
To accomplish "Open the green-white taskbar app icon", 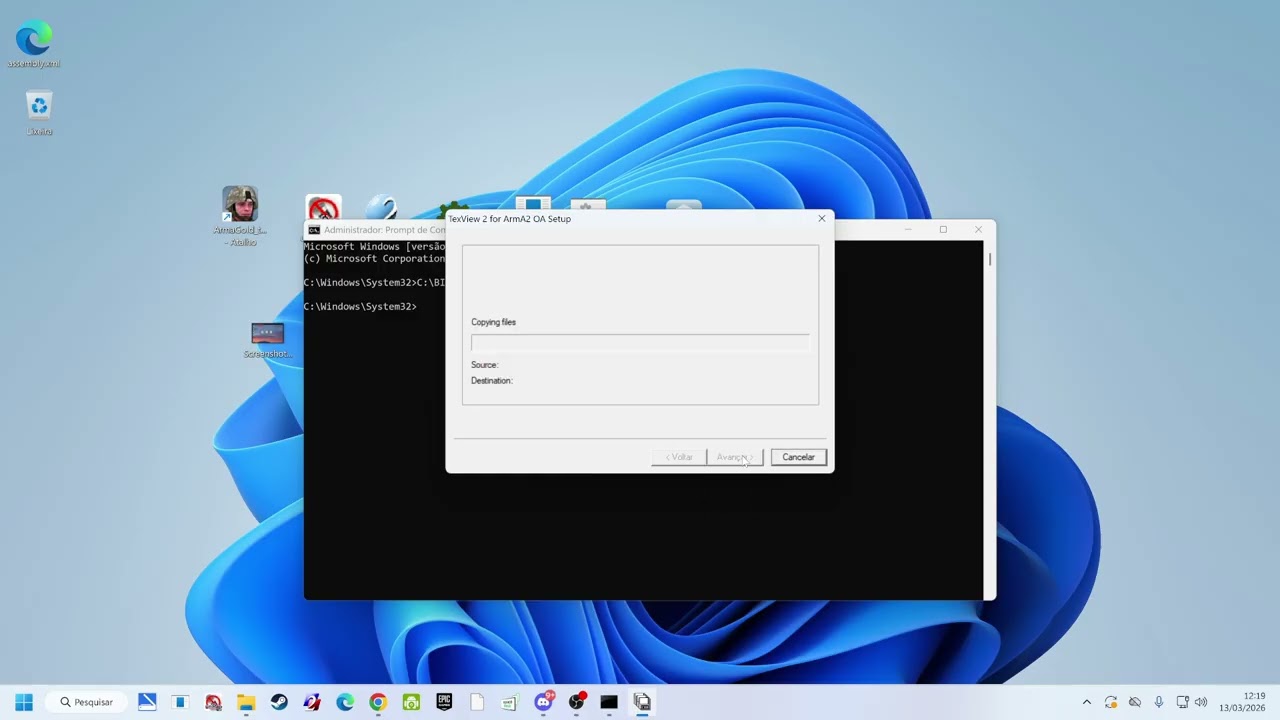I will 510,702.
